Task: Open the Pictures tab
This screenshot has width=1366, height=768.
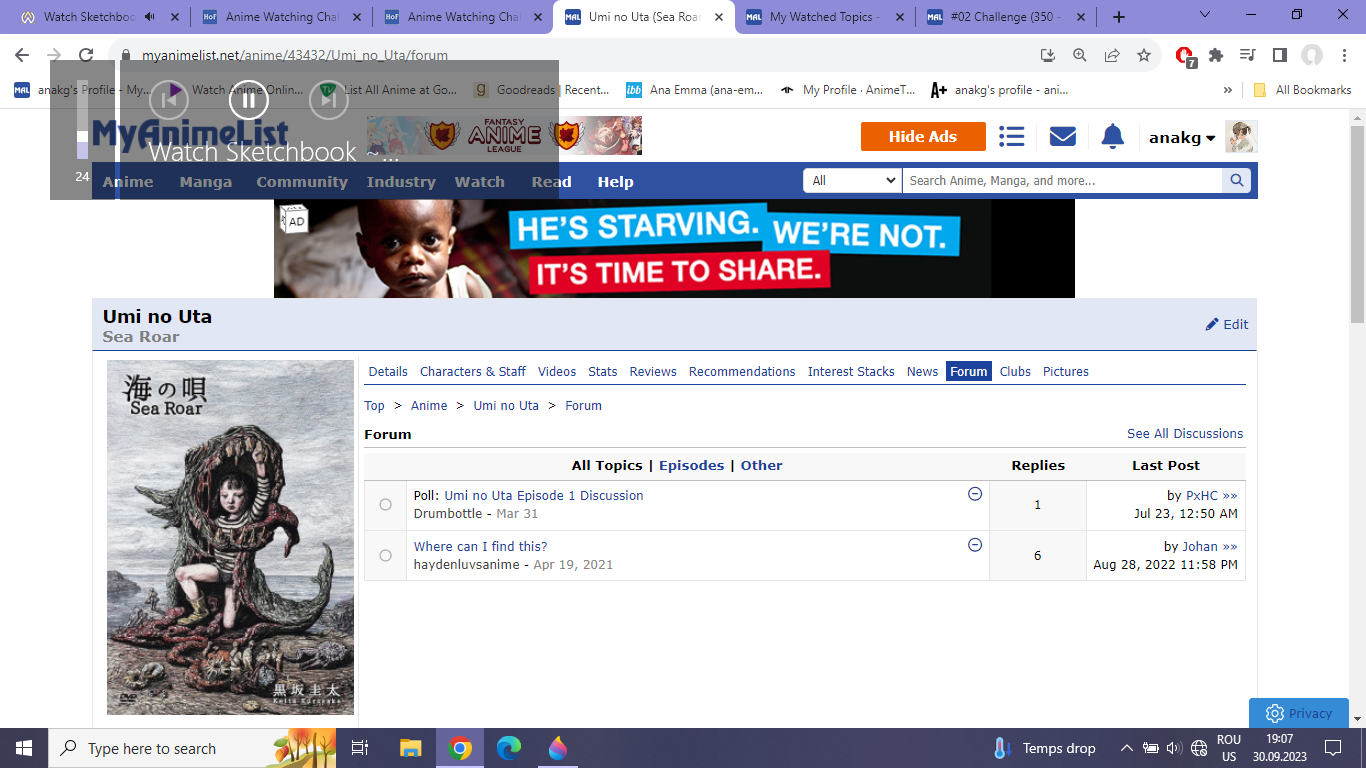Action: coord(1066,372)
